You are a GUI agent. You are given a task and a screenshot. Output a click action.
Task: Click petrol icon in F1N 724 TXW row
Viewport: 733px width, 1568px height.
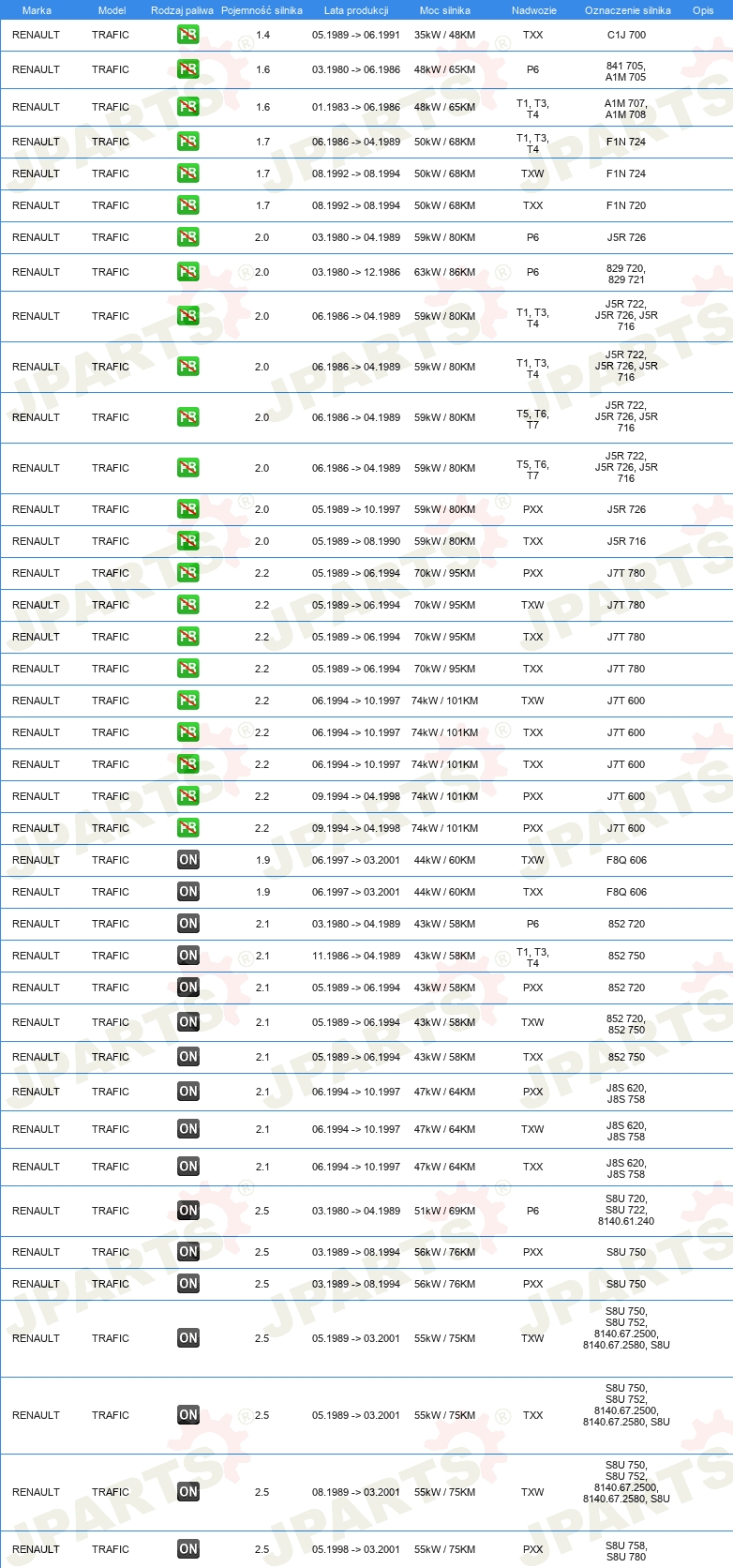point(188,173)
